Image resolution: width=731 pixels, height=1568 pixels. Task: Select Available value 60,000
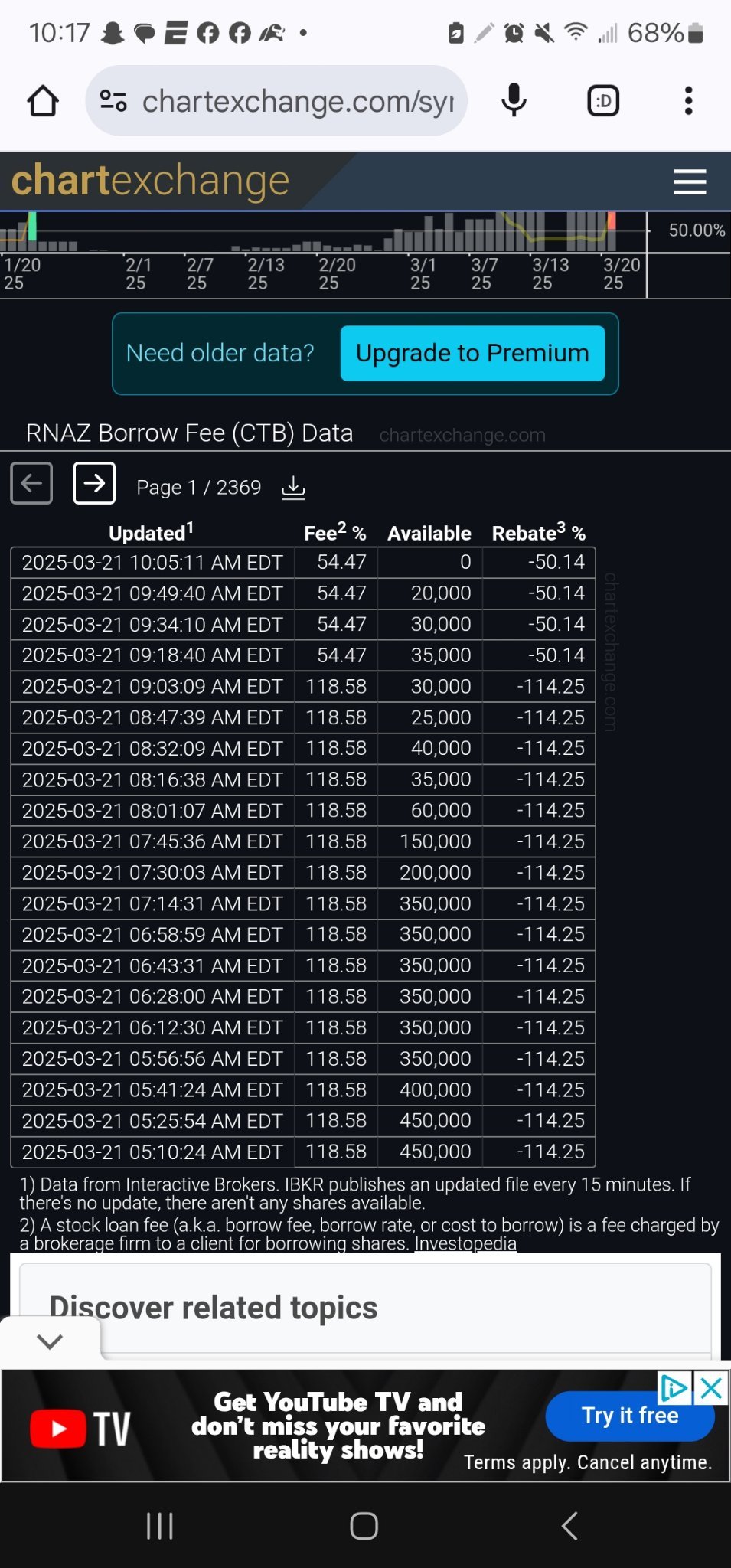(441, 811)
